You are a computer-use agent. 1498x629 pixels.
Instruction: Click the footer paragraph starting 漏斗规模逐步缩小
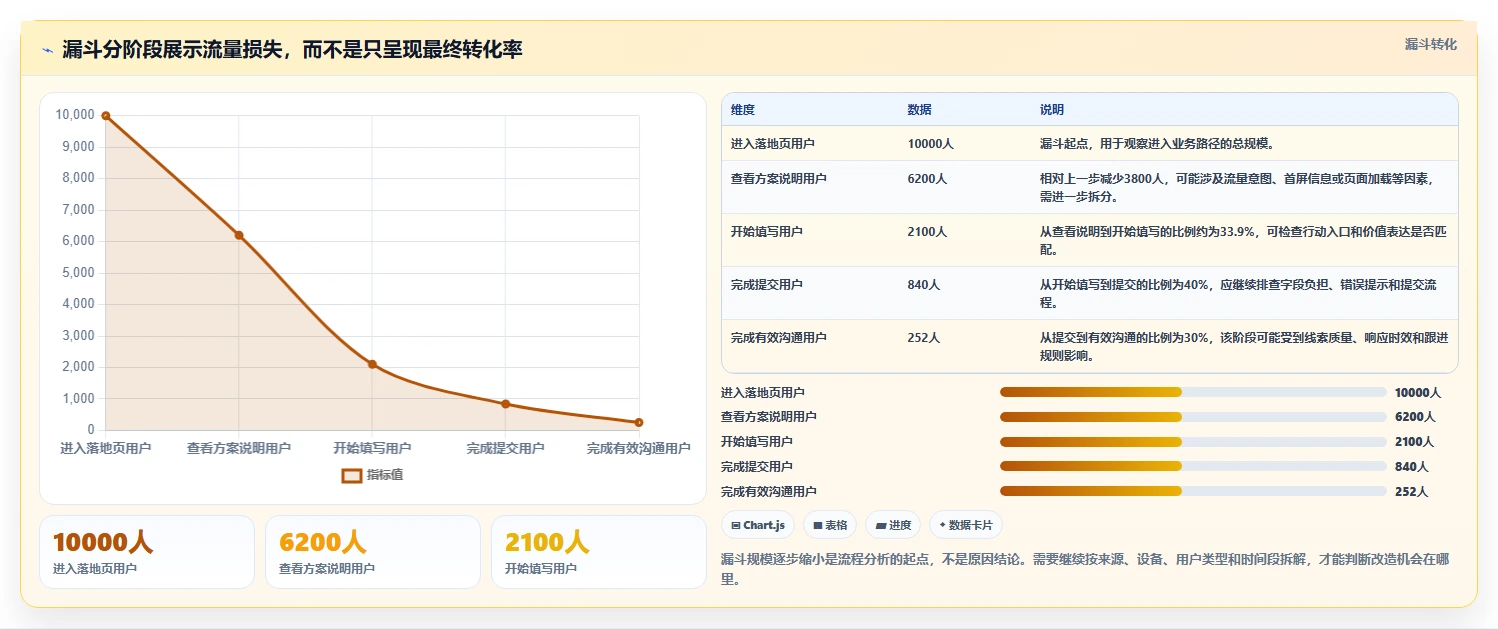click(1085, 569)
